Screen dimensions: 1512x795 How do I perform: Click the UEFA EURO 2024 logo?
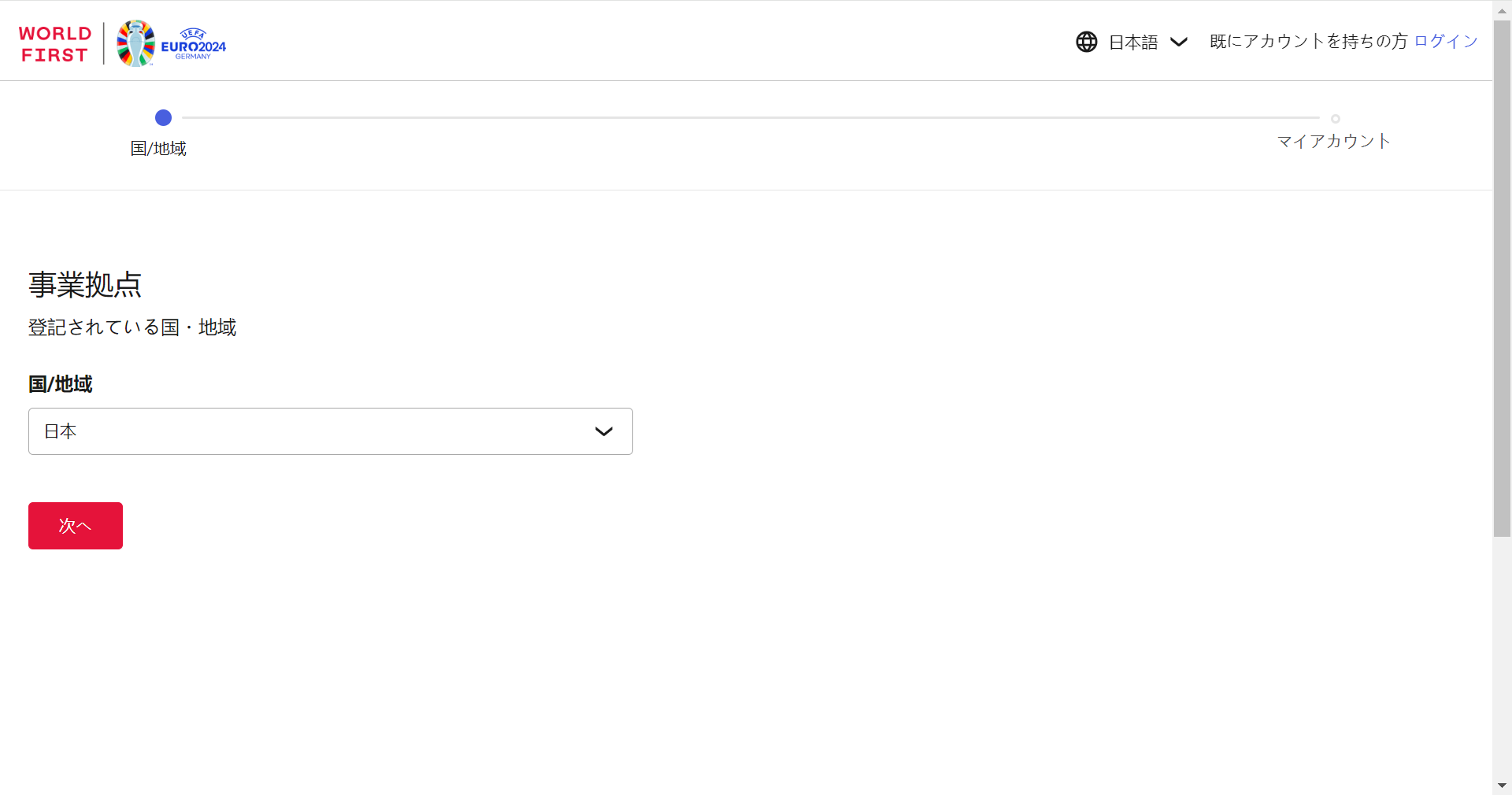pos(172,43)
